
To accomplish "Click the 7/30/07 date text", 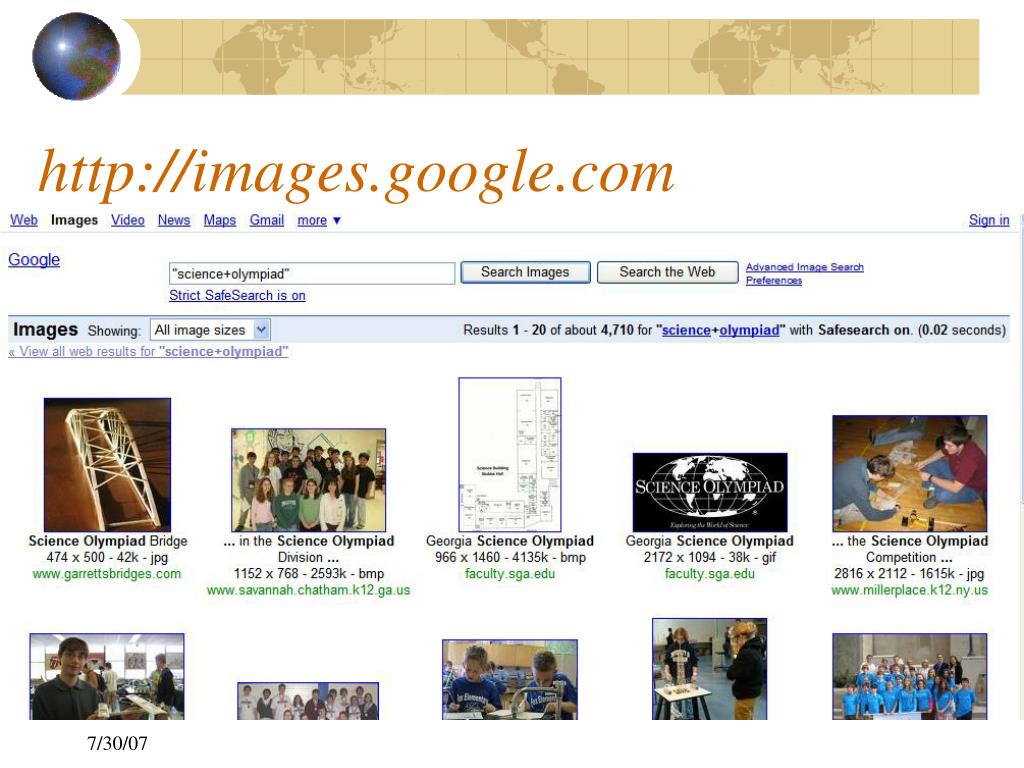I will (x=118, y=743).
